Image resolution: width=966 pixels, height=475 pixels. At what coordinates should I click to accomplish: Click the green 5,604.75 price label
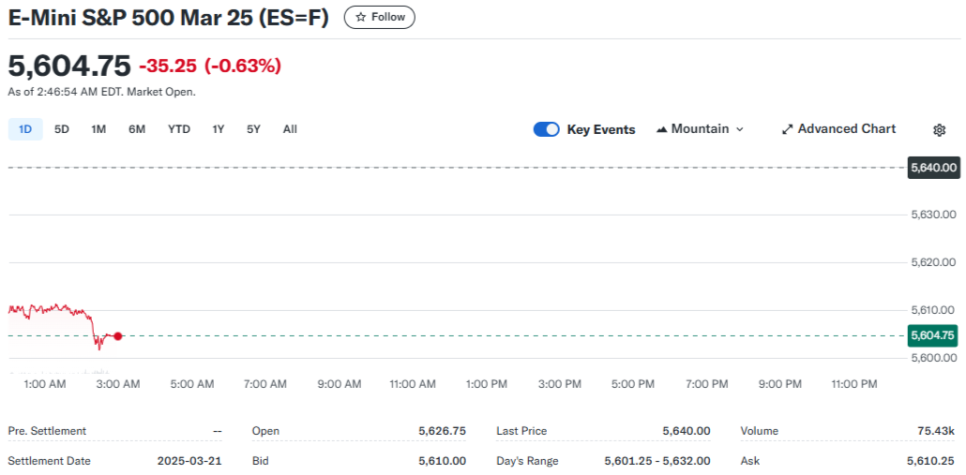tap(933, 336)
